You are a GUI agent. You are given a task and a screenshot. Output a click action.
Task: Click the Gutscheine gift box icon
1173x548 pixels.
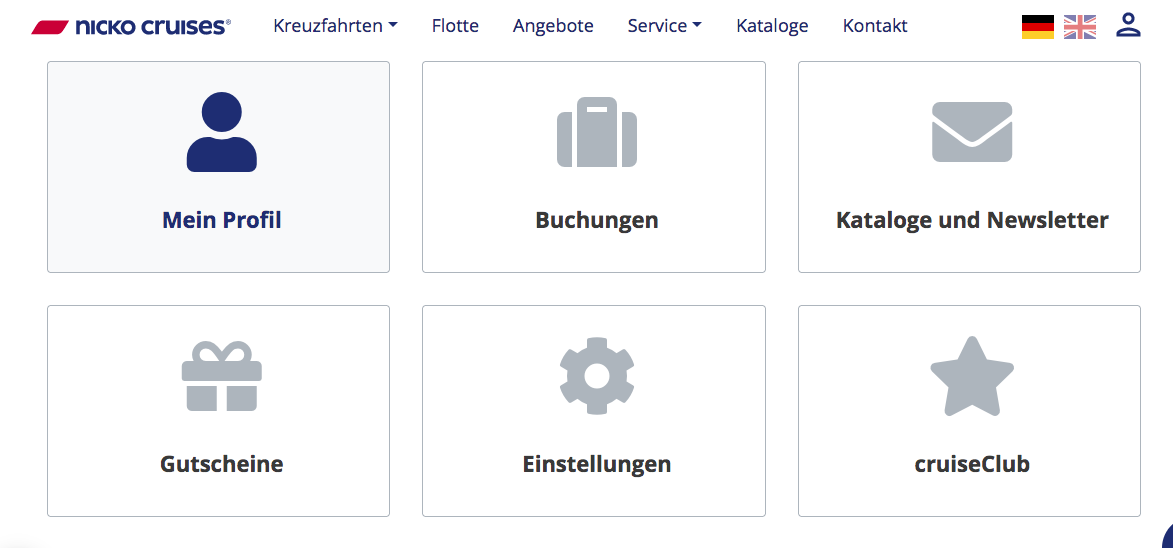221,376
